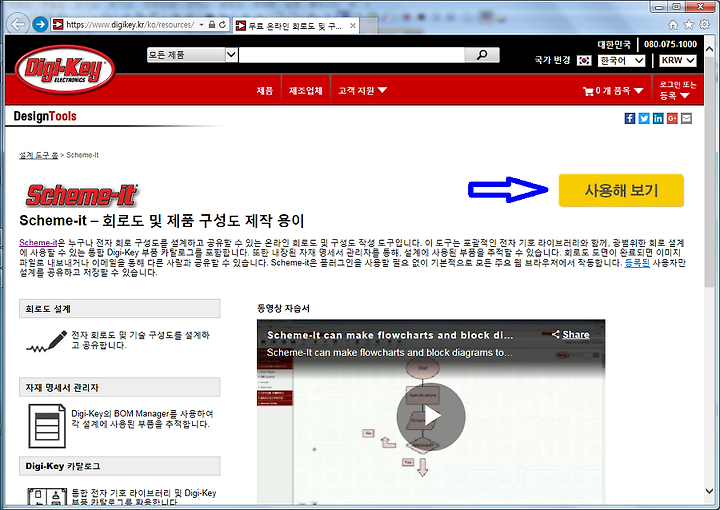Refresh the page using the reload icon
The width and height of the screenshot is (720, 510).
point(223,24)
